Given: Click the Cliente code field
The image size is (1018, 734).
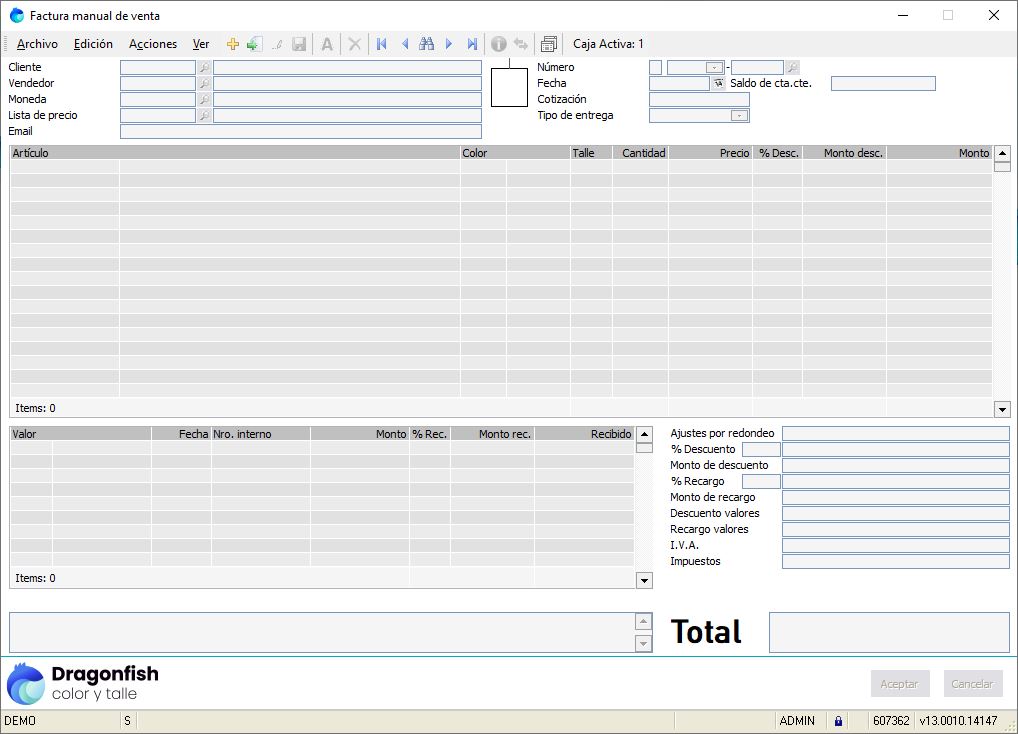Looking at the screenshot, I should (158, 67).
